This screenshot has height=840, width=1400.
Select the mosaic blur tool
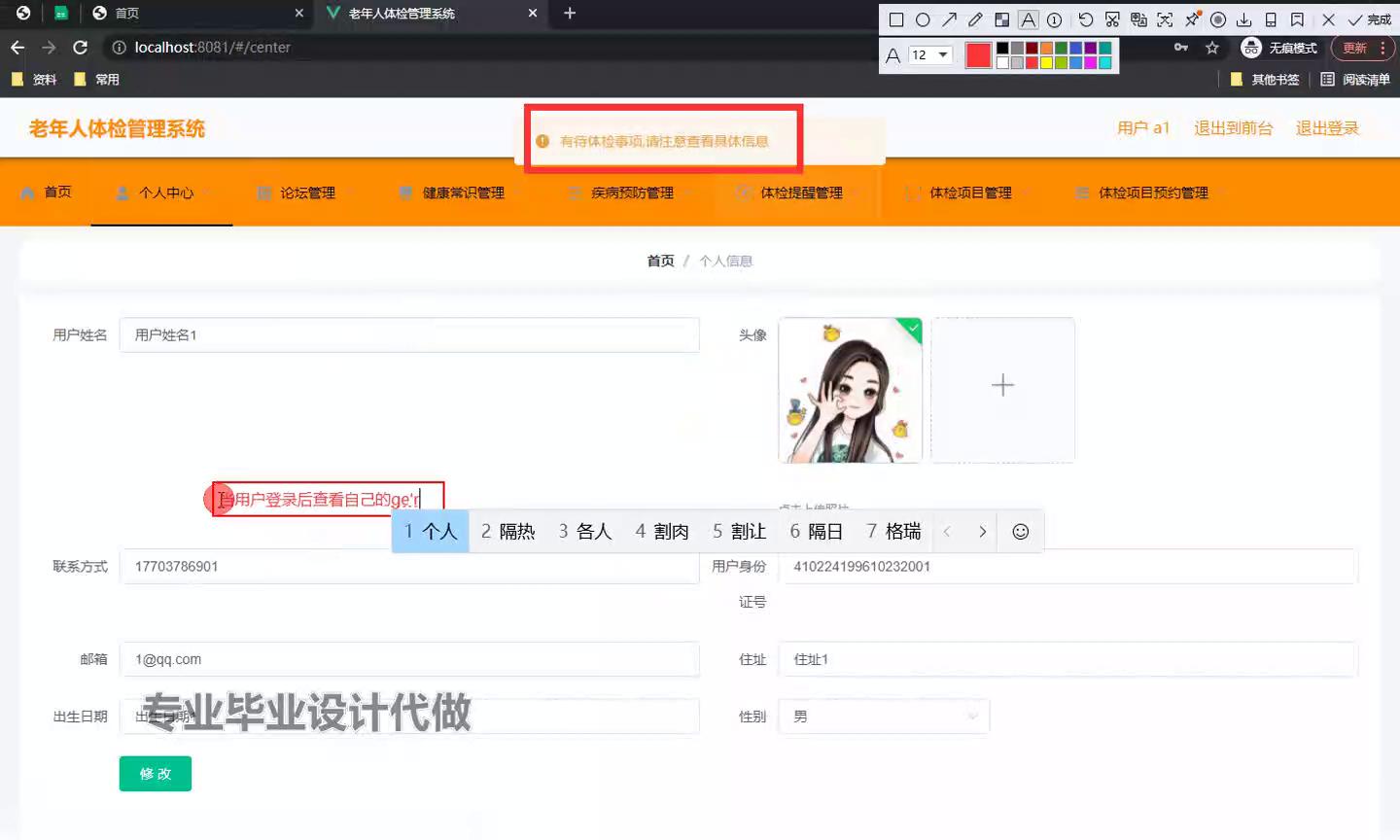1001,19
